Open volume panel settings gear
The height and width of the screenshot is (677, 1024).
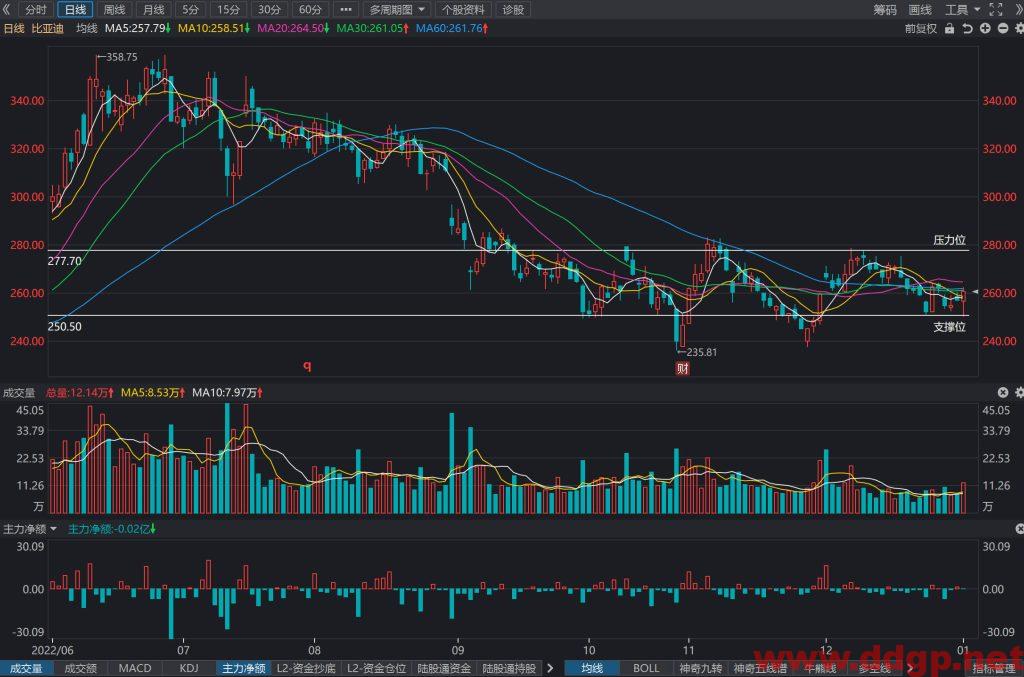[1019, 392]
